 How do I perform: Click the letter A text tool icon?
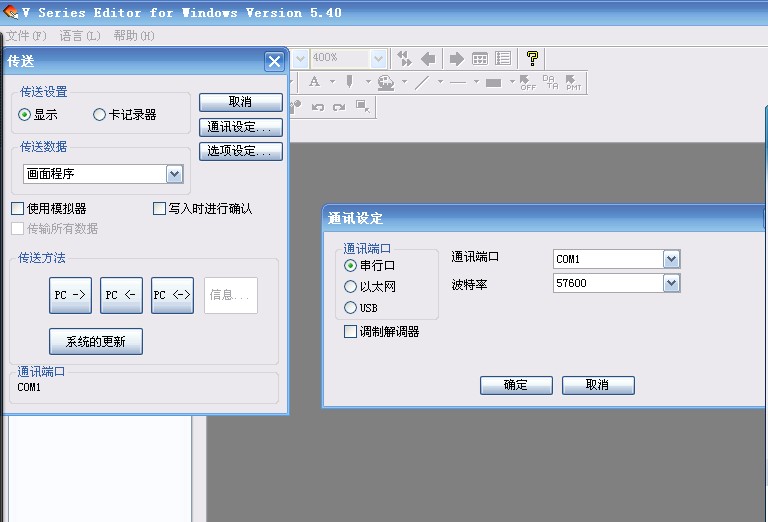point(314,83)
